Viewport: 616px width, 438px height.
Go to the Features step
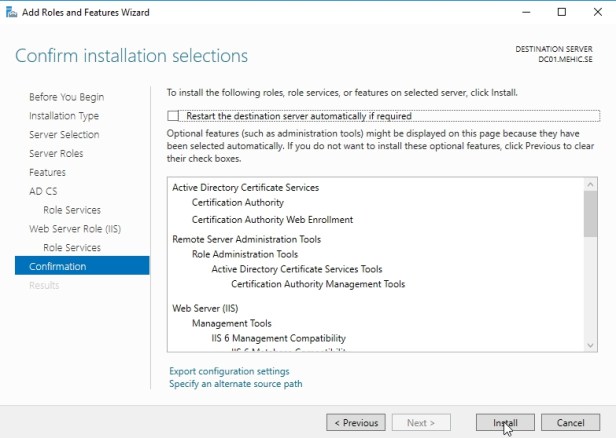click(47, 173)
